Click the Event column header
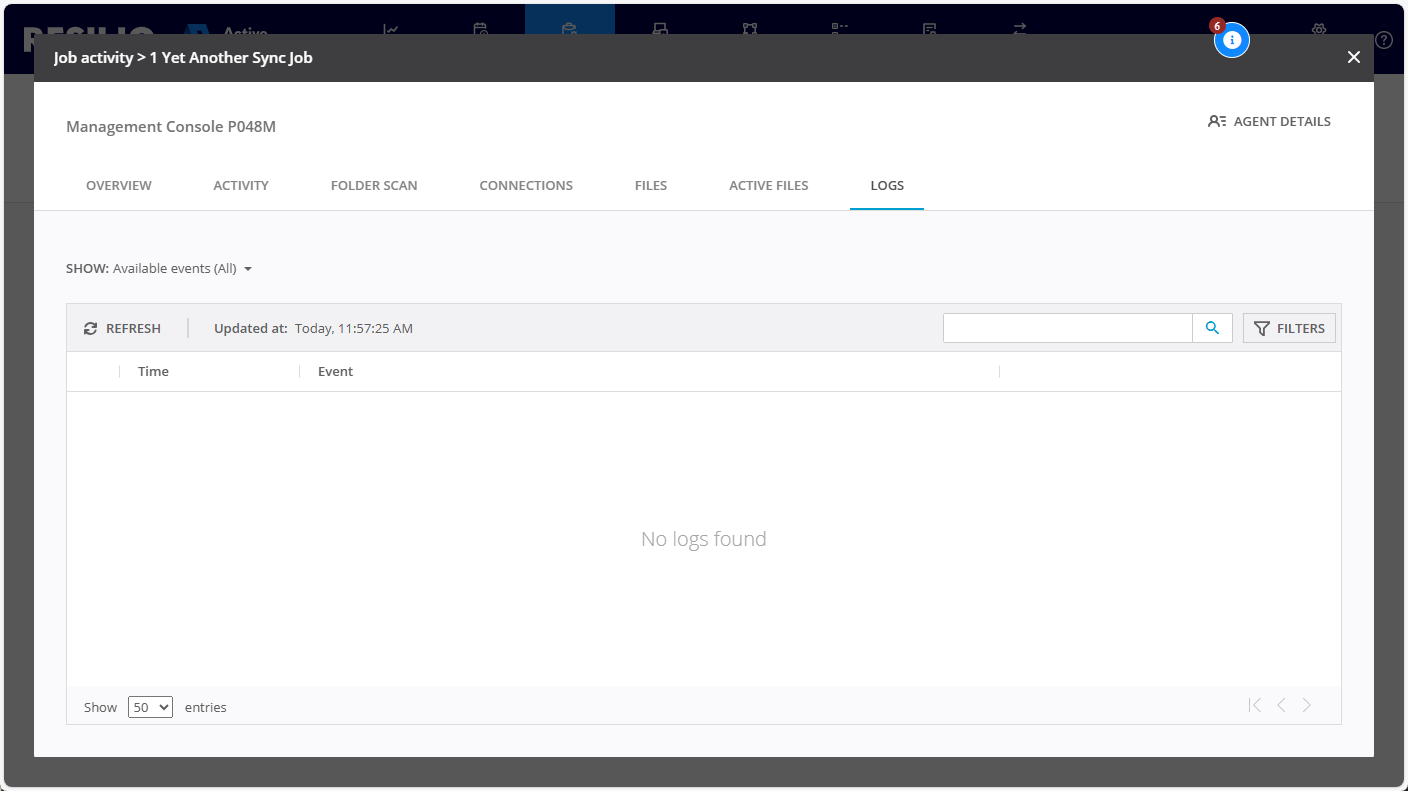1408x791 pixels. click(x=335, y=371)
